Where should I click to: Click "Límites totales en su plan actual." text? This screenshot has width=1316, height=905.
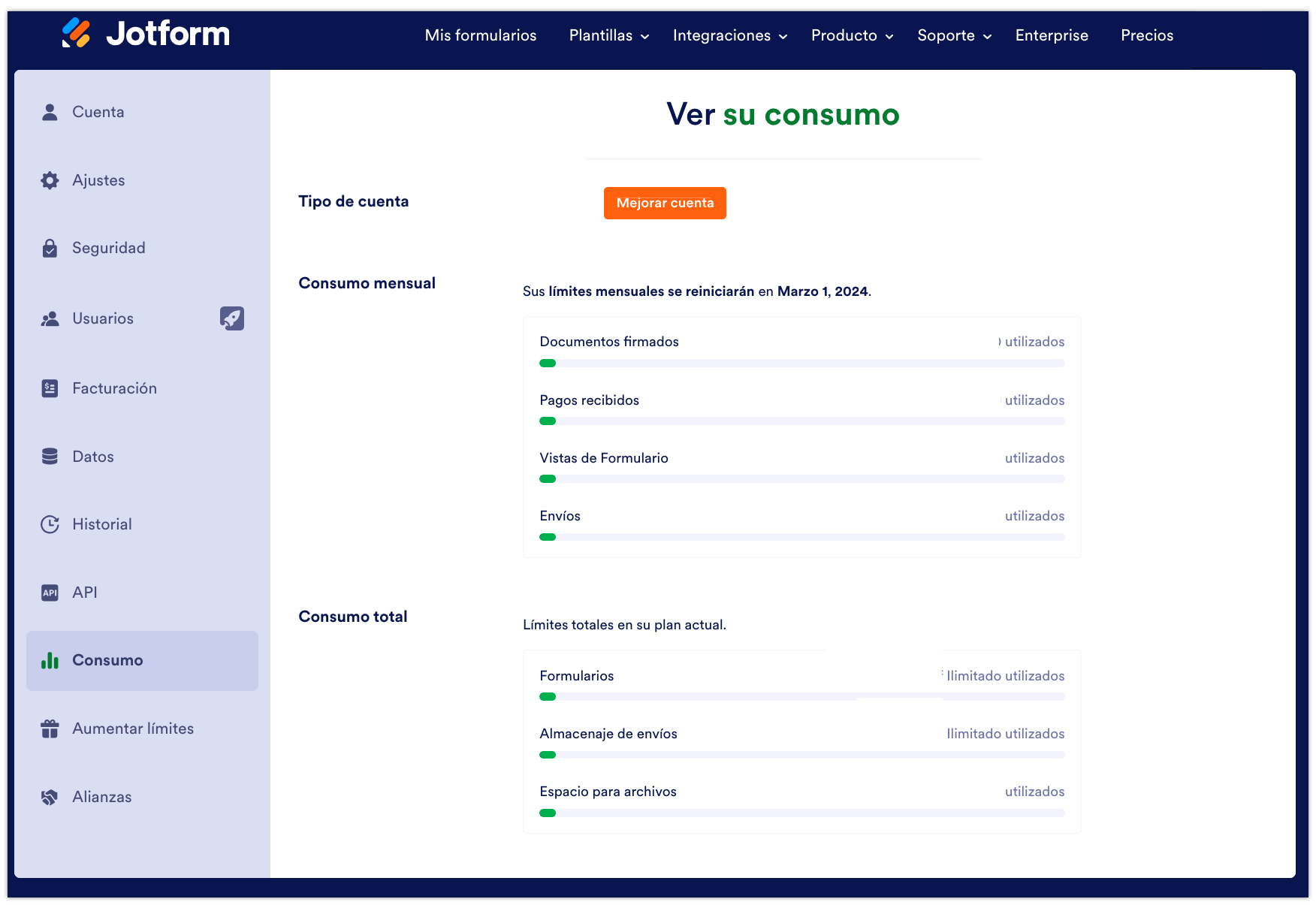(x=625, y=625)
